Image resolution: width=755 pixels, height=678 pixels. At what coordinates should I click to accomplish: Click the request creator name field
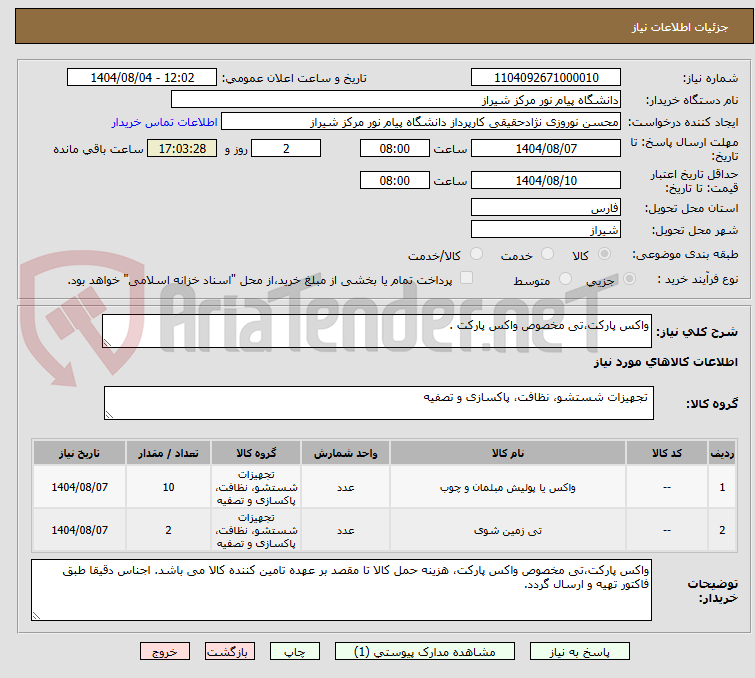click(x=421, y=122)
